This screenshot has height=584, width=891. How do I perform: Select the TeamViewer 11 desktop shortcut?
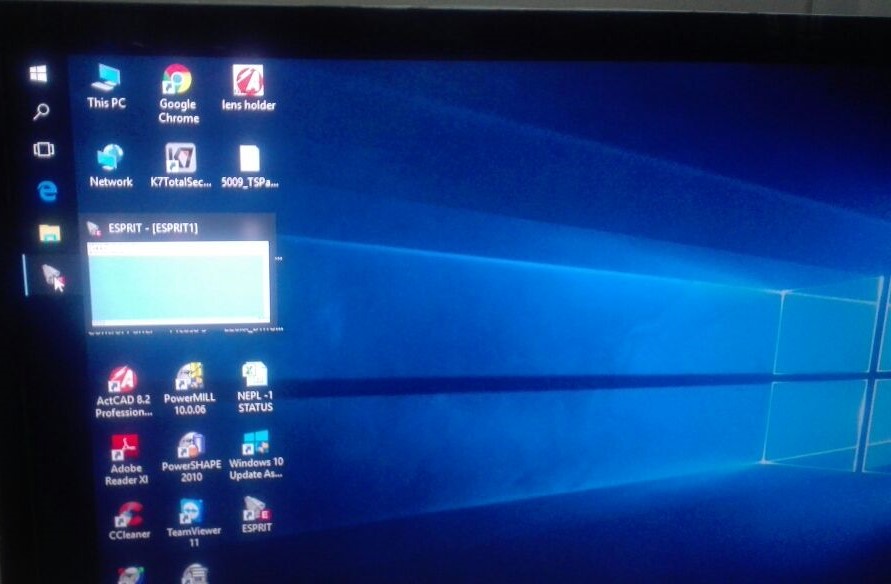[x=190, y=512]
